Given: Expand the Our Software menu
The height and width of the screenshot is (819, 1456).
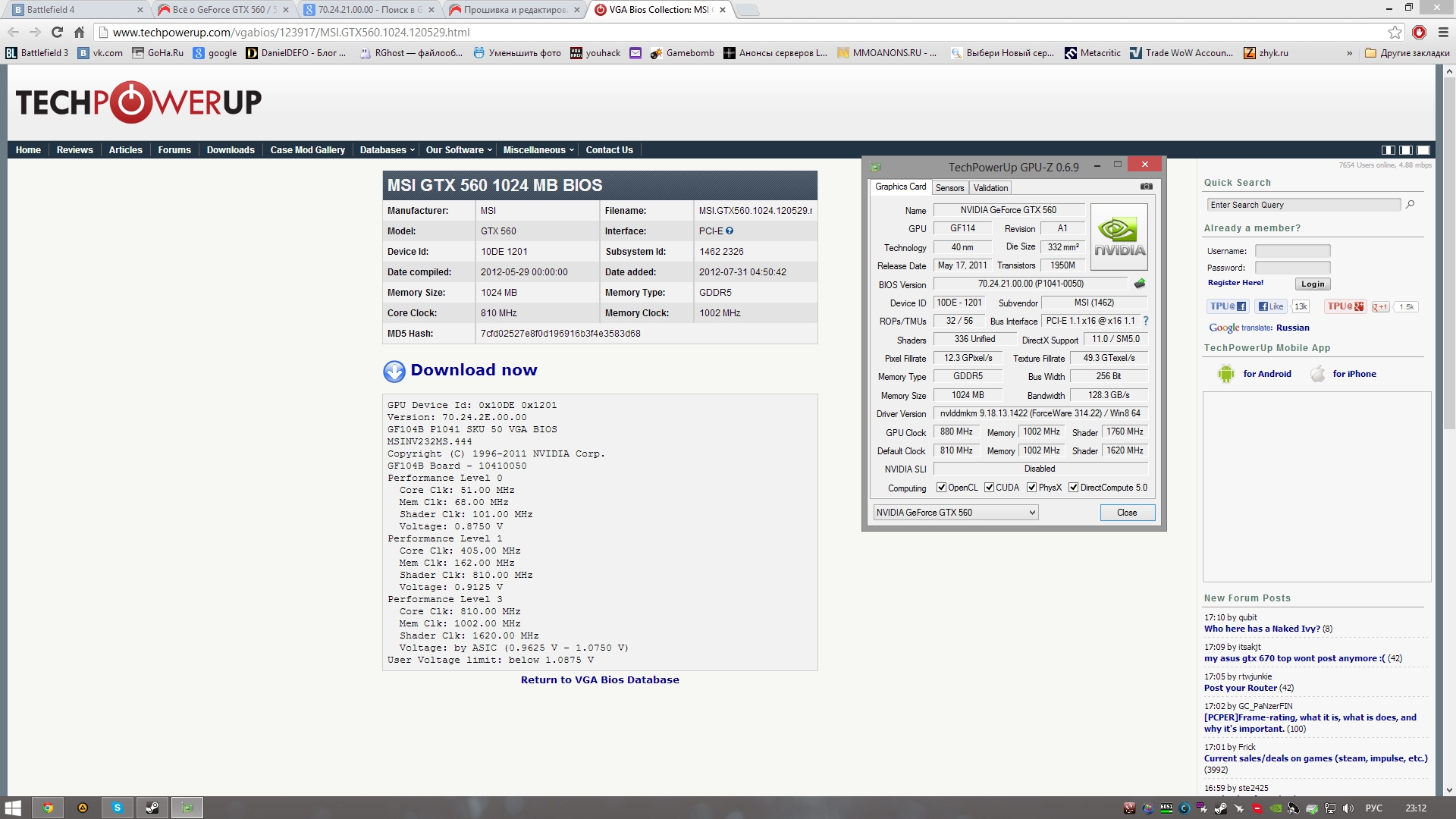Looking at the screenshot, I should pyautogui.click(x=459, y=150).
